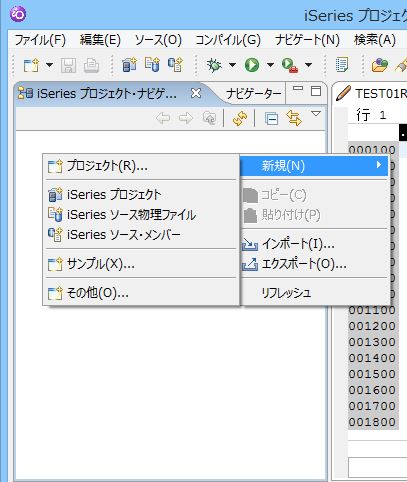Viewport: 407px width, 482px height.
Task: Switch to the ナビゲーター tab
Action: point(253,94)
